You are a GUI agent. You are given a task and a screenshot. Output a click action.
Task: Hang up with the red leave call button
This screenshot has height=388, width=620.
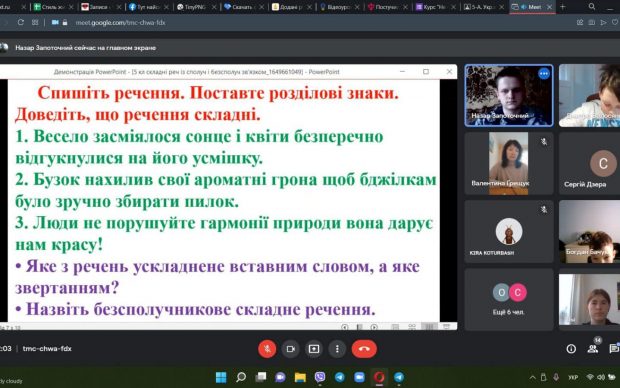click(364, 349)
